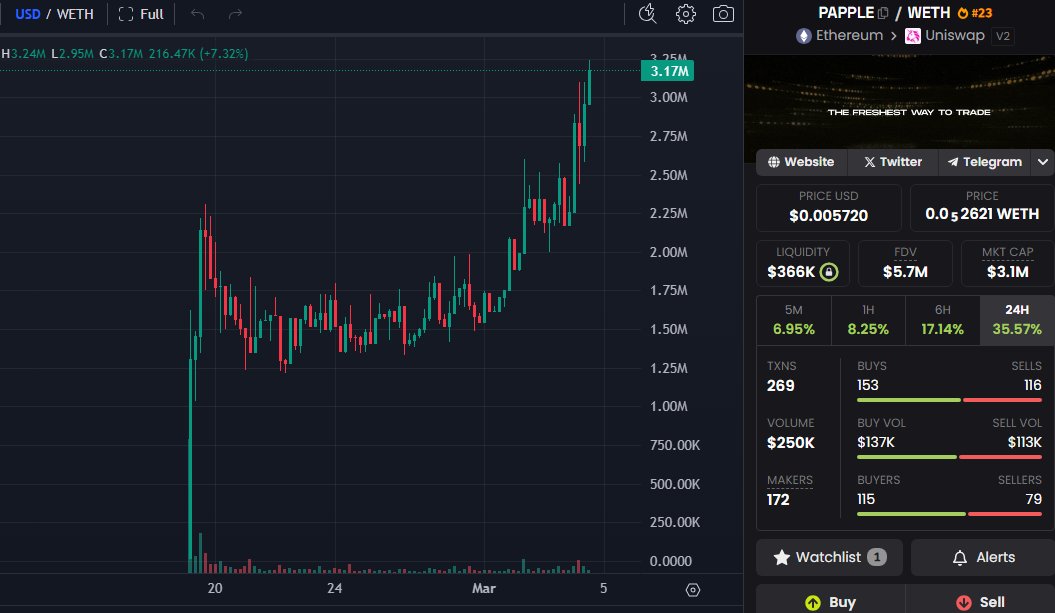Image resolution: width=1055 pixels, height=613 pixels.
Task: Click the 'Mar' date label on time axis
Action: [484, 589]
